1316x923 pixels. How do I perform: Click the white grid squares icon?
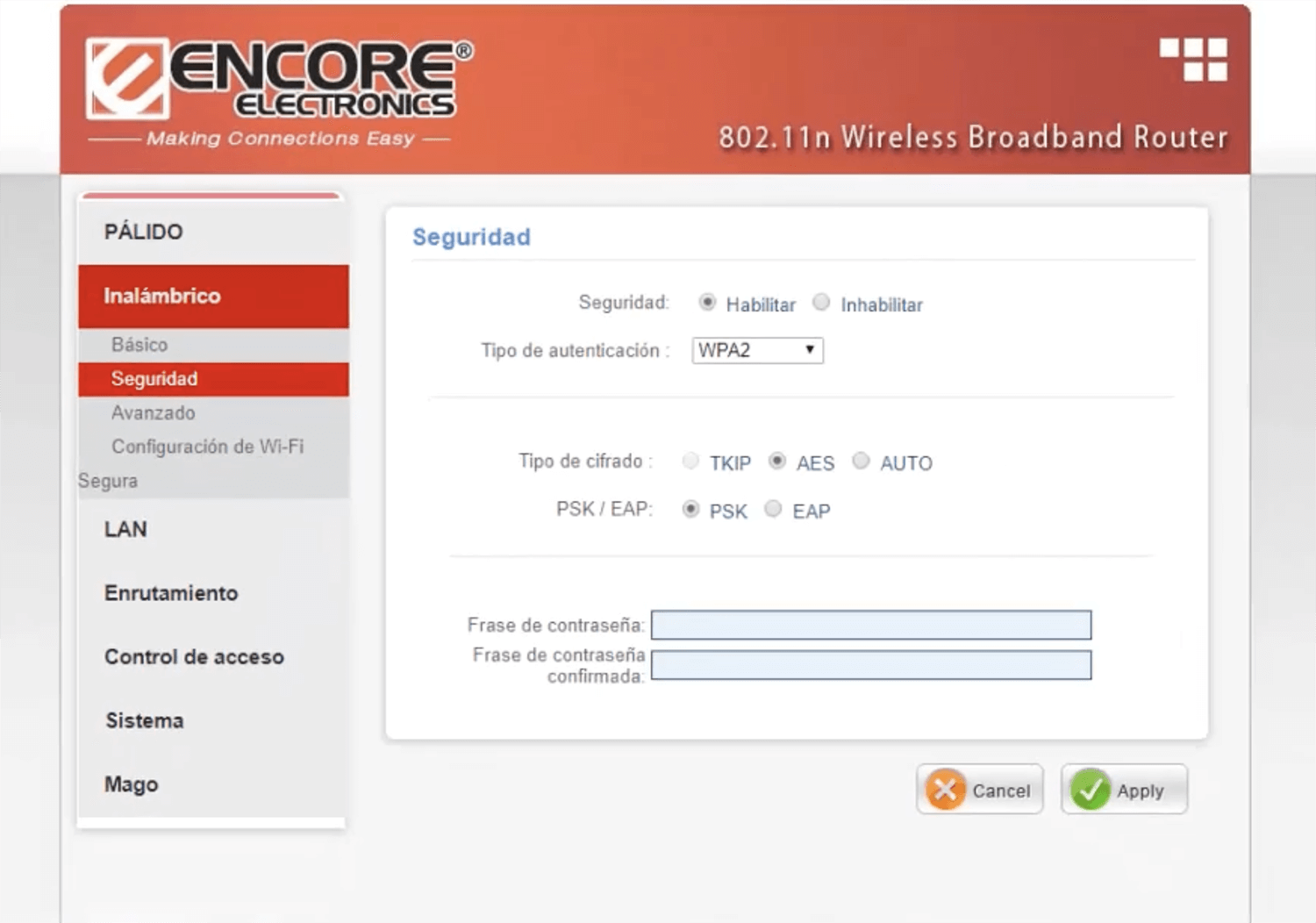point(1193,60)
